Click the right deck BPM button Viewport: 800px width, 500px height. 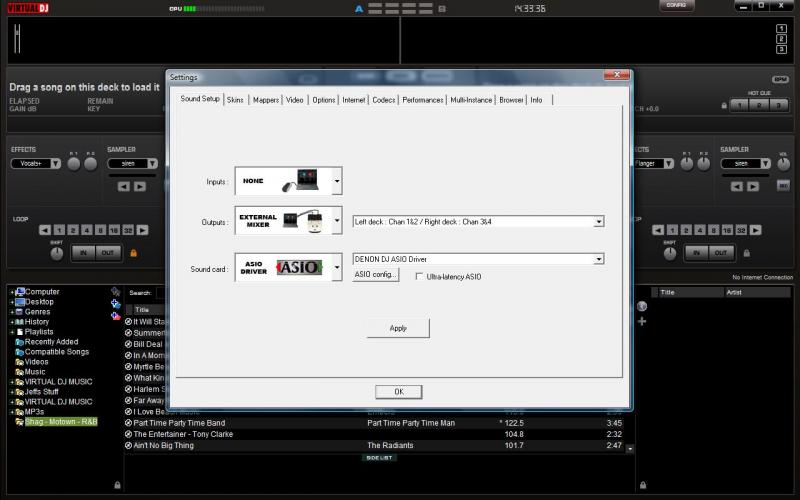(780, 80)
